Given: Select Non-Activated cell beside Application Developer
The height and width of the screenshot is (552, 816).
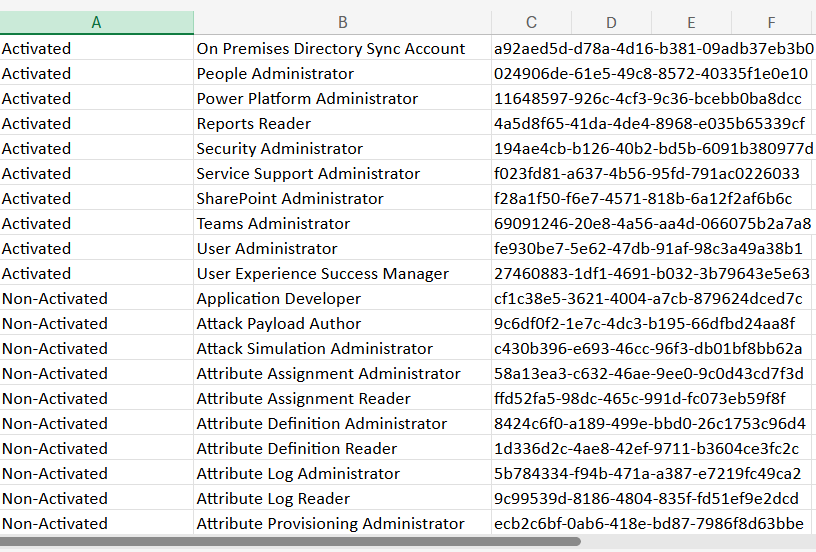Looking at the screenshot, I should click(55, 299).
